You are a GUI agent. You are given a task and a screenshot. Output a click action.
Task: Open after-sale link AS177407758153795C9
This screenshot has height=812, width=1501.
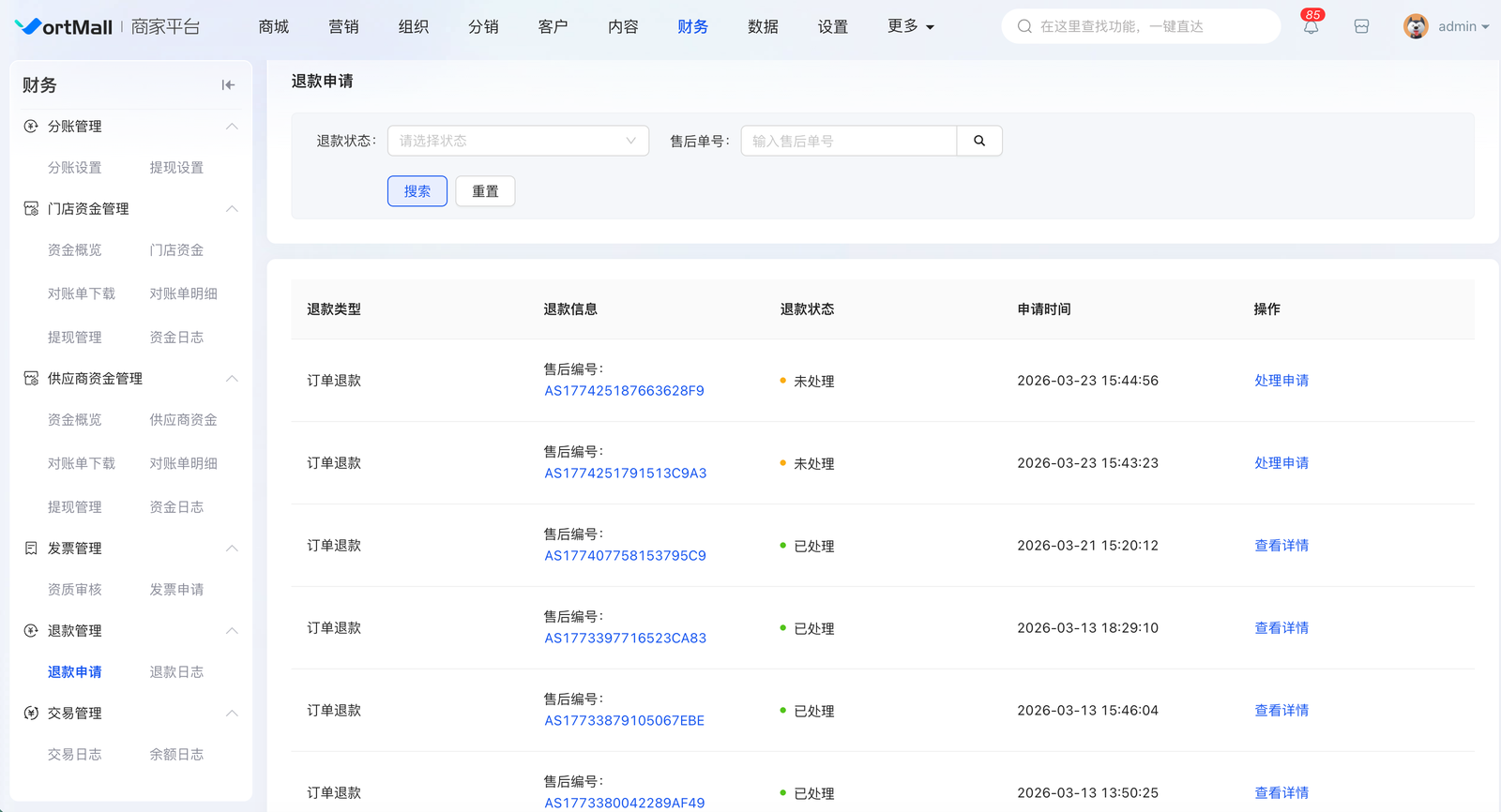[625, 556]
